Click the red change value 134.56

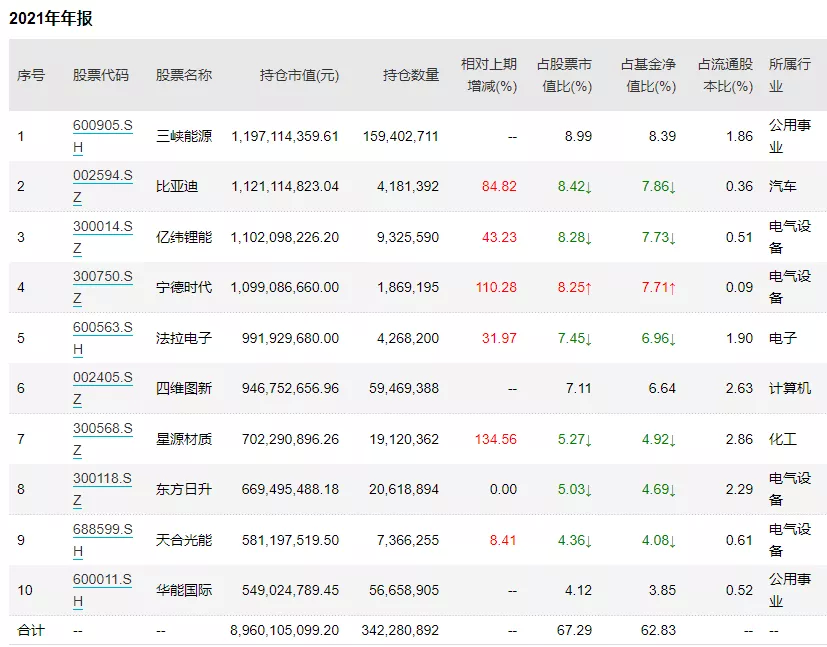tap(496, 439)
